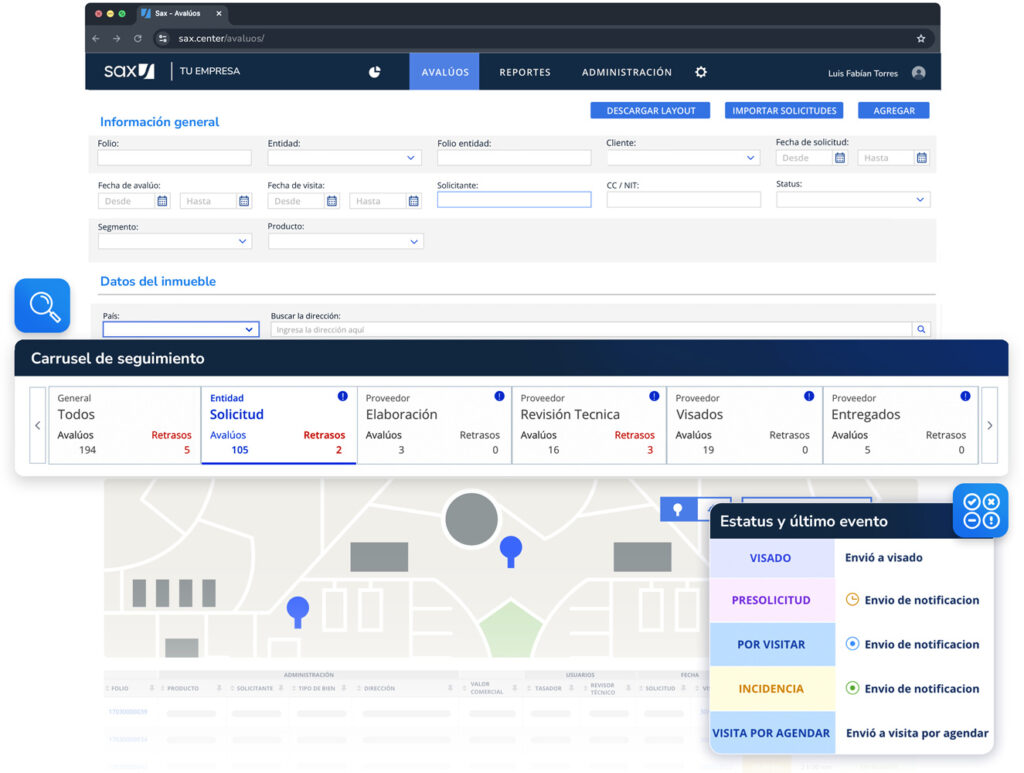
Task: Click the Buscar la dirección address field
Action: click(x=591, y=329)
